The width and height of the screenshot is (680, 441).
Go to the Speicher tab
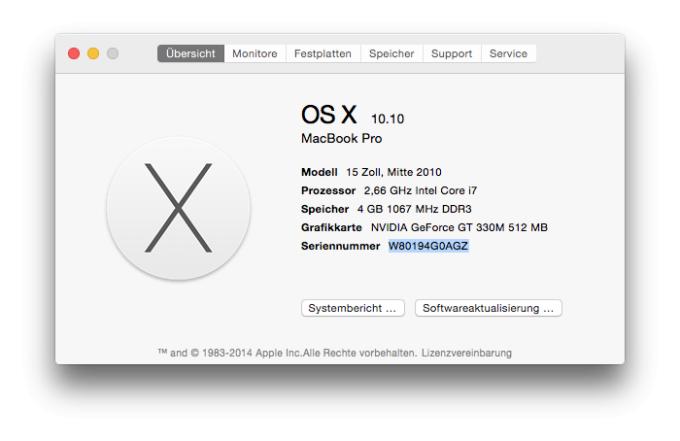click(x=392, y=53)
